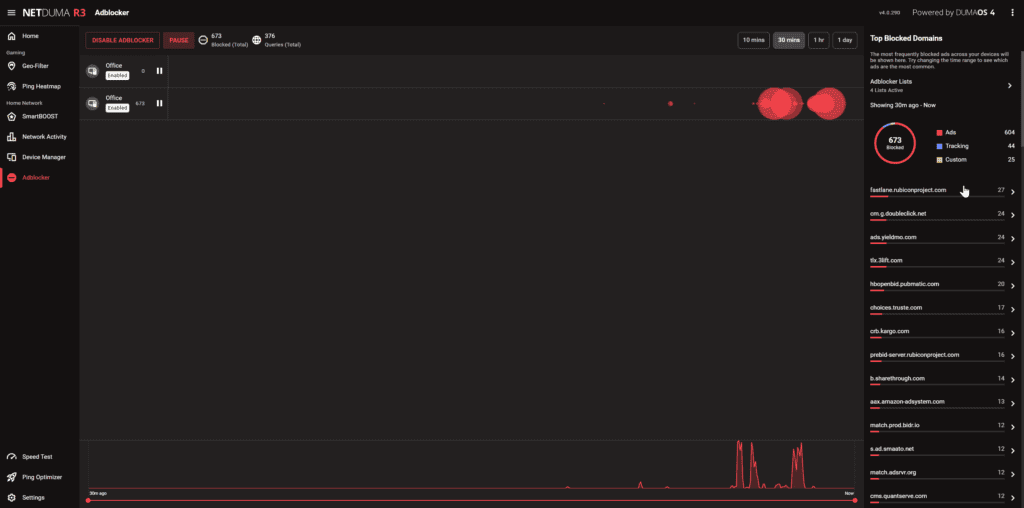
Task: Pause the first Office device's adblocking
Action: 159,71
